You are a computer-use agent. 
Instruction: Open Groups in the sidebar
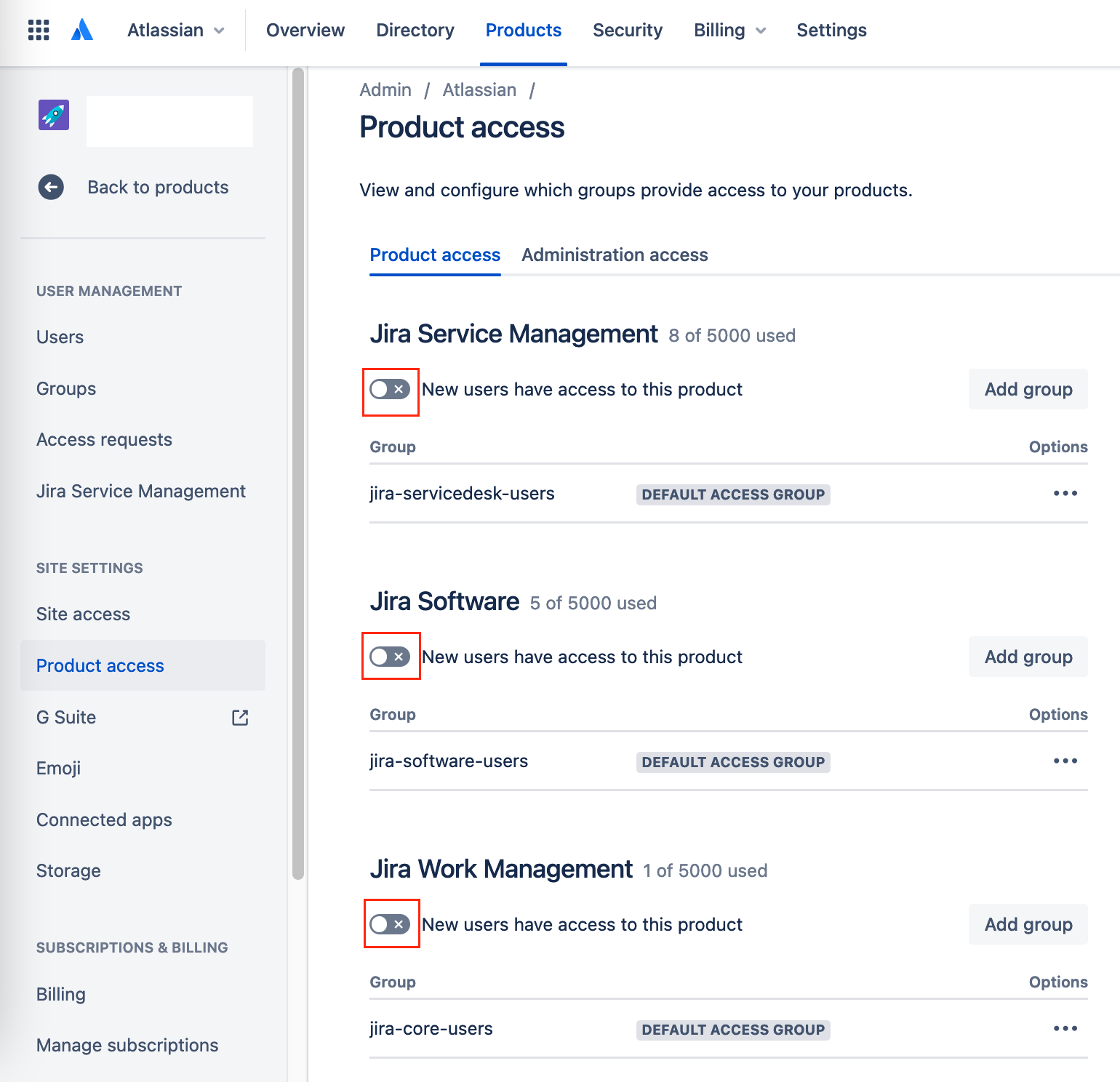click(x=66, y=389)
